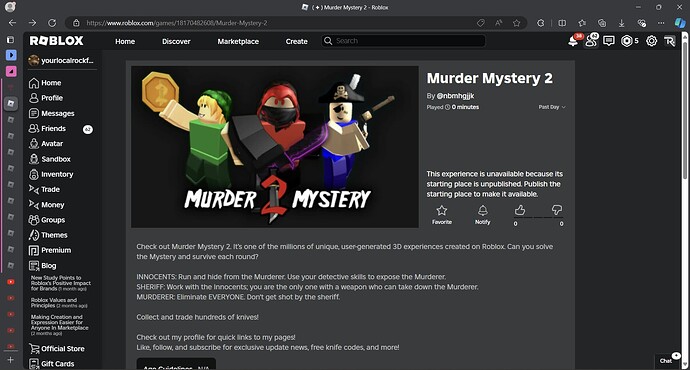Open Premium in the sidebar

pos(50,250)
